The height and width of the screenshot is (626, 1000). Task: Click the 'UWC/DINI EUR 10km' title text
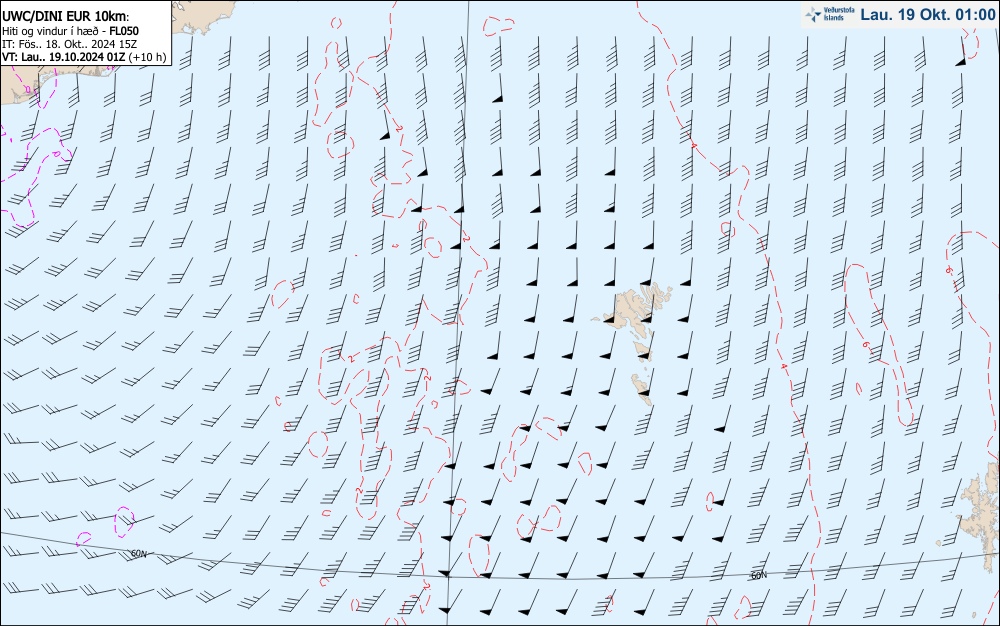tap(65, 17)
